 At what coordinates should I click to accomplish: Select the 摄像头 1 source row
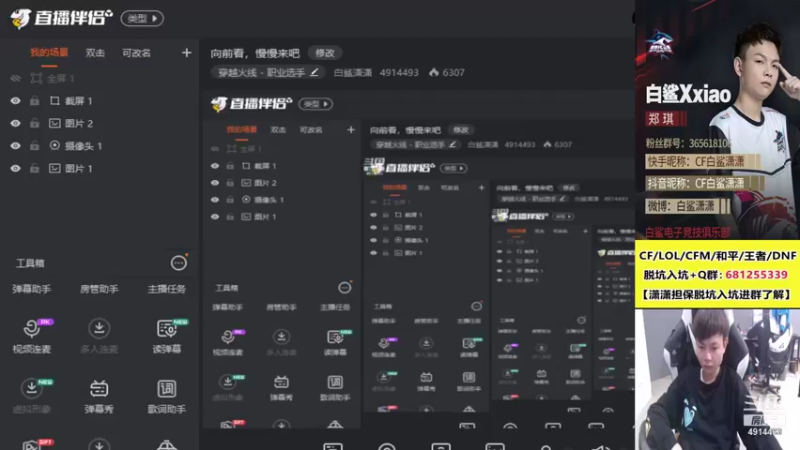[99, 145]
